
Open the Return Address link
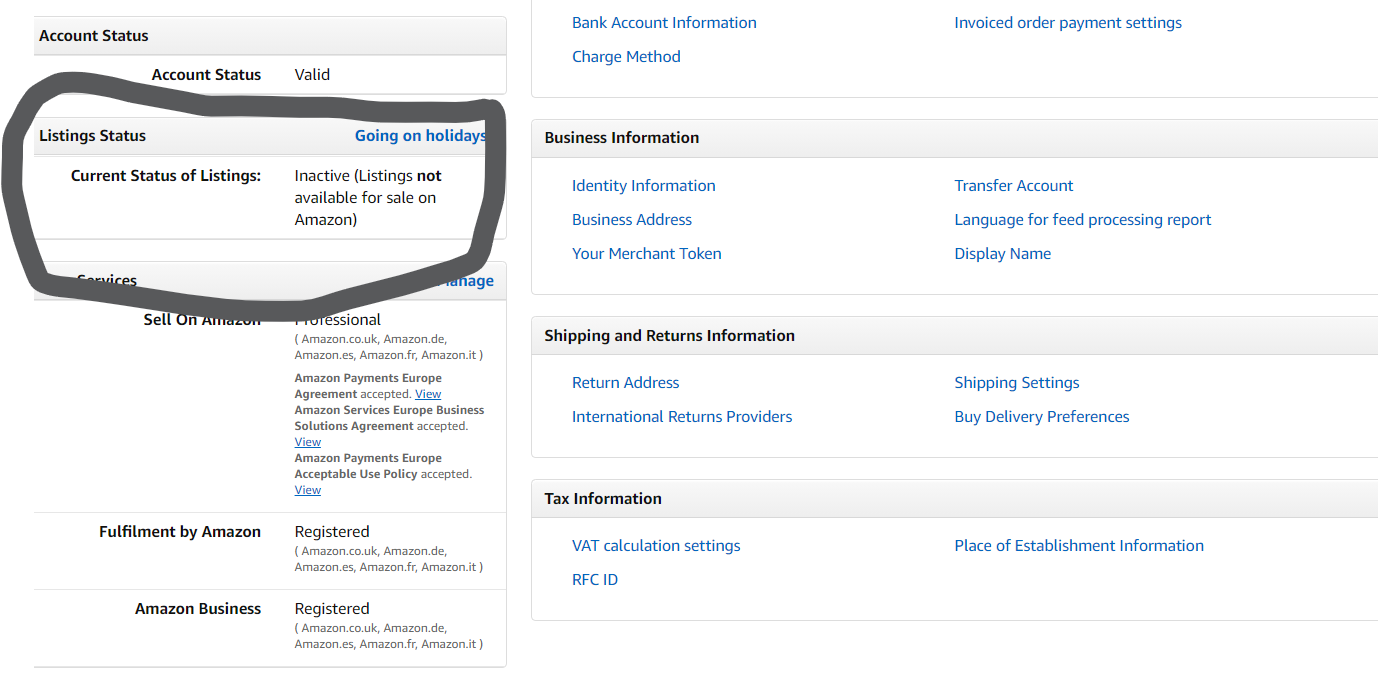point(625,382)
